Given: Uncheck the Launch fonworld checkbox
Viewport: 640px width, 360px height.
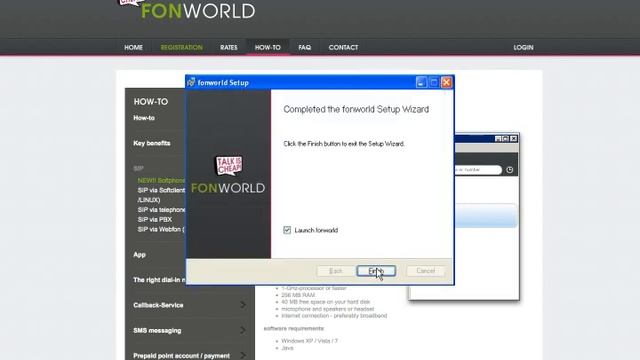Looking at the screenshot, I should click(287, 230).
